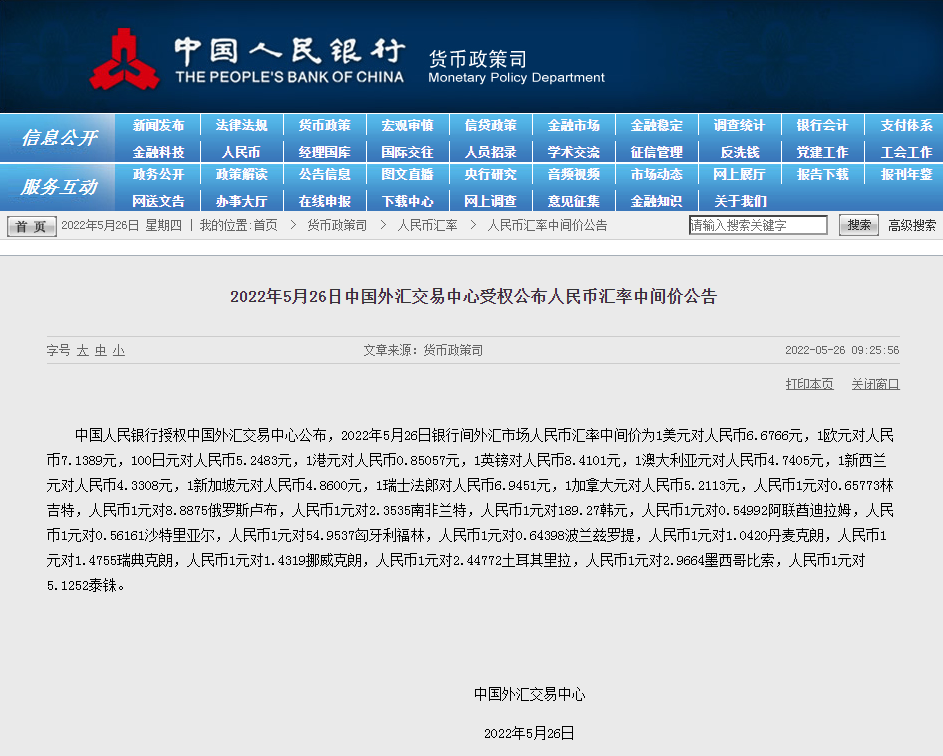Open 下载中心 menu item

[x=407, y=201]
